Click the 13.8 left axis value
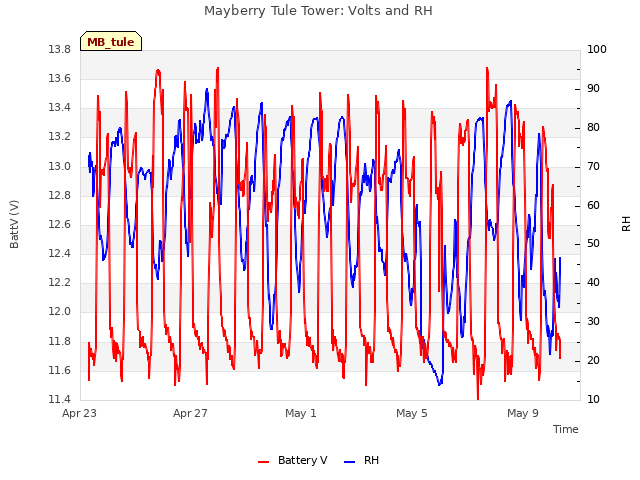This screenshot has height=480, width=640. click(60, 50)
